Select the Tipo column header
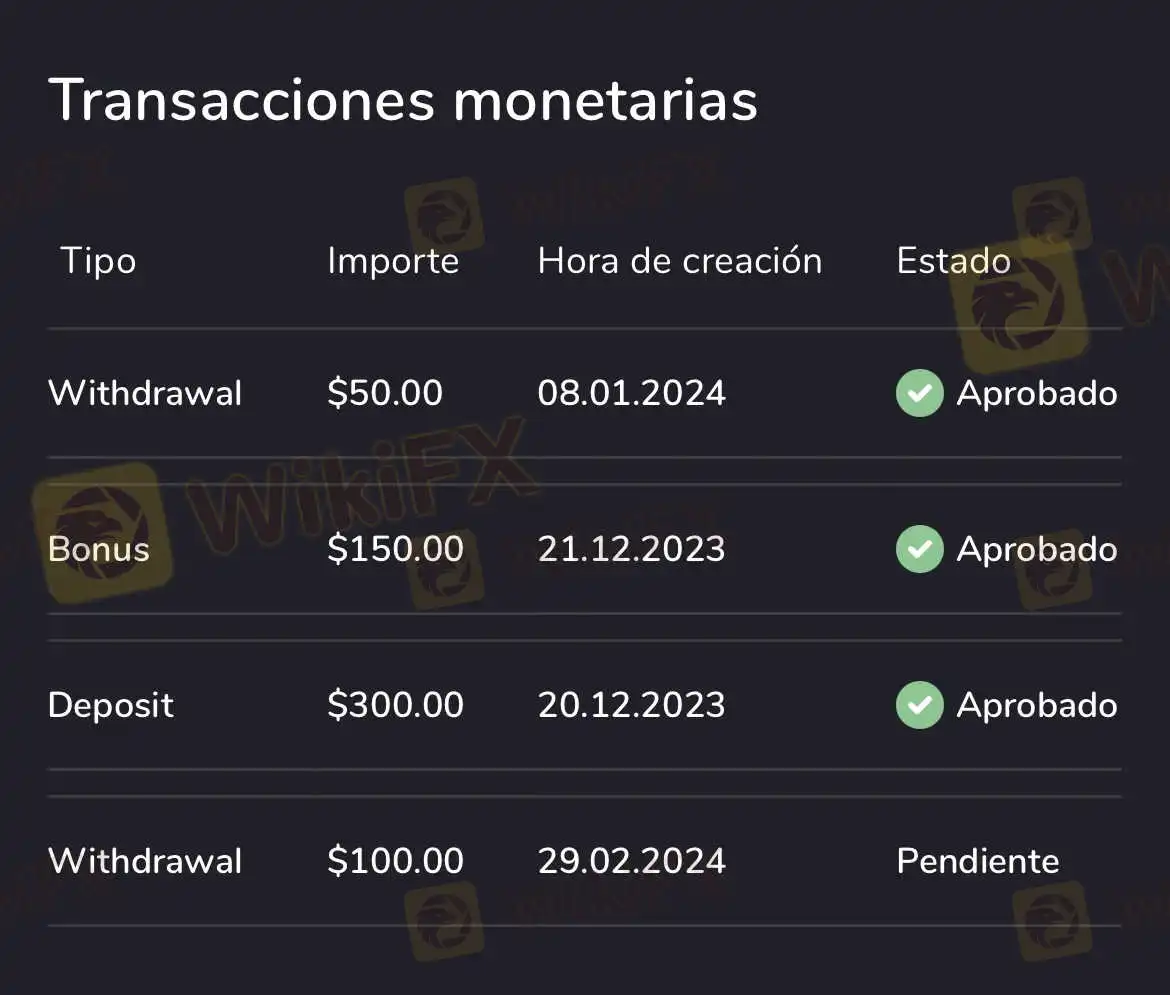Image resolution: width=1170 pixels, height=995 pixels. (x=98, y=261)
